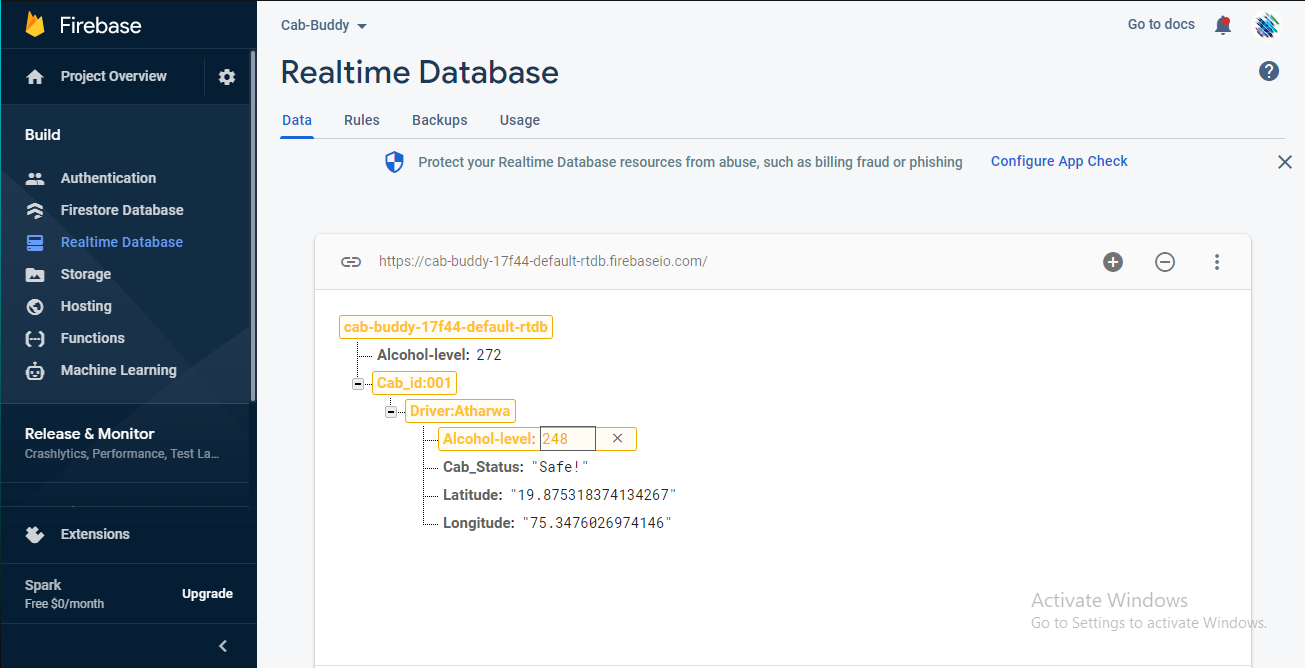Screen dimensions: 1305x668
Task: Click the Upgrade plan button
Action: 207,594
